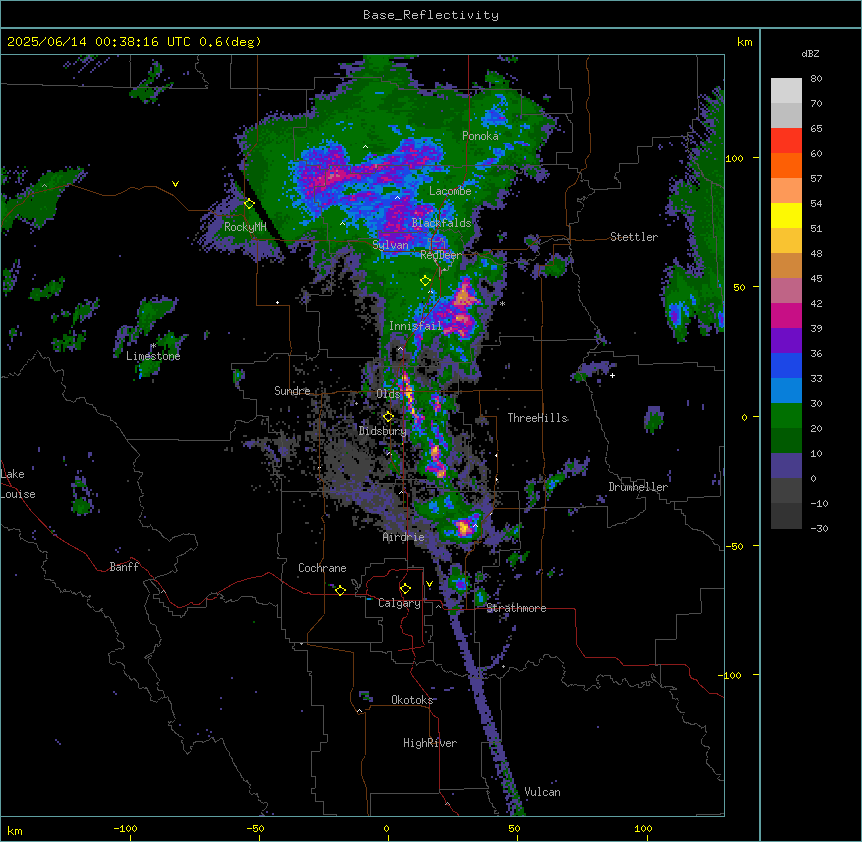This screenshot has height=842, width=862.
Task: Click the dBZ label above the color scale
Action: tap(810, 53)
